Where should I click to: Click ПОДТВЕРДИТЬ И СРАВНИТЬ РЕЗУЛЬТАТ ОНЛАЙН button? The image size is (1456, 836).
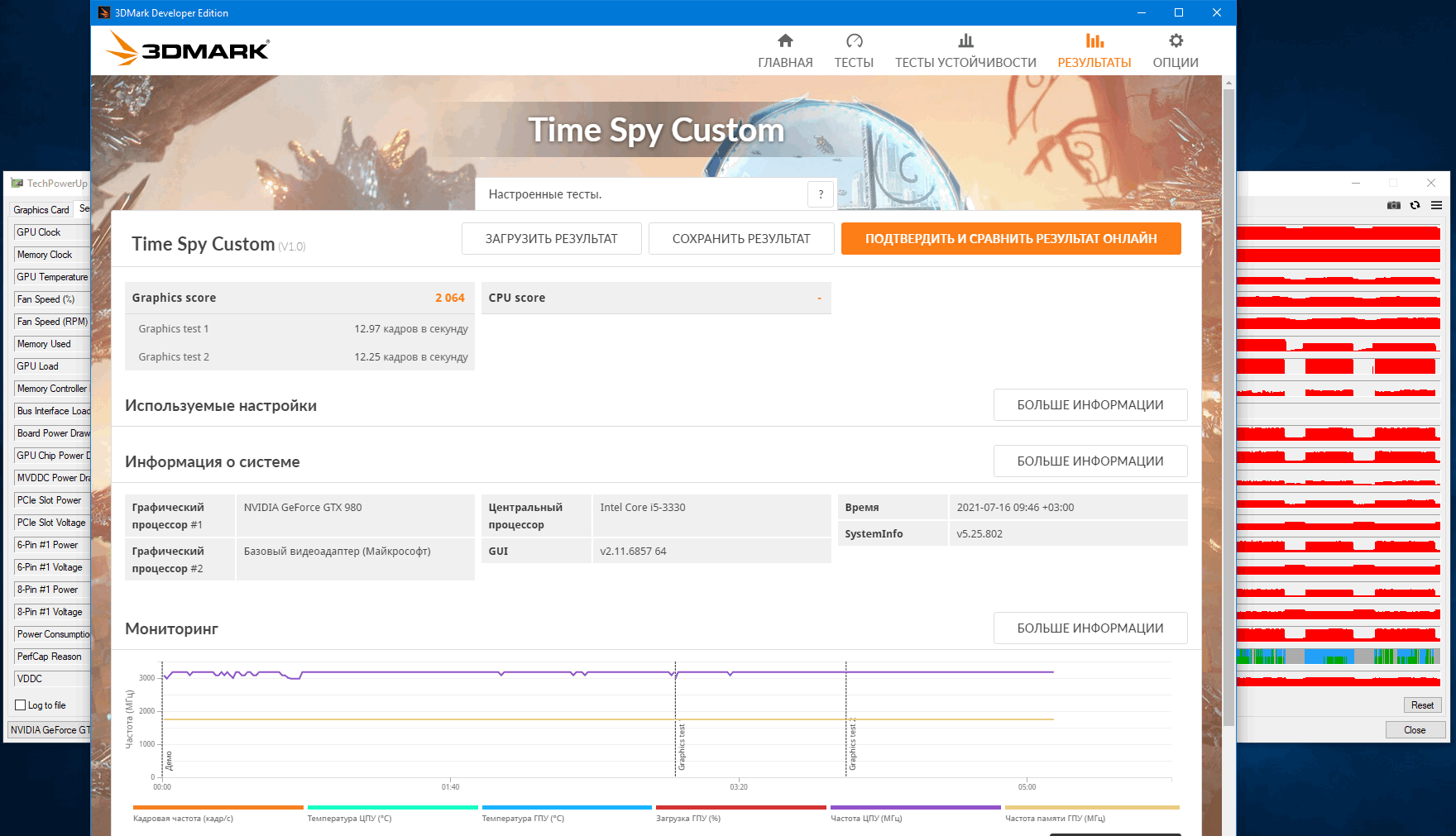click(x=1011, y=239)
